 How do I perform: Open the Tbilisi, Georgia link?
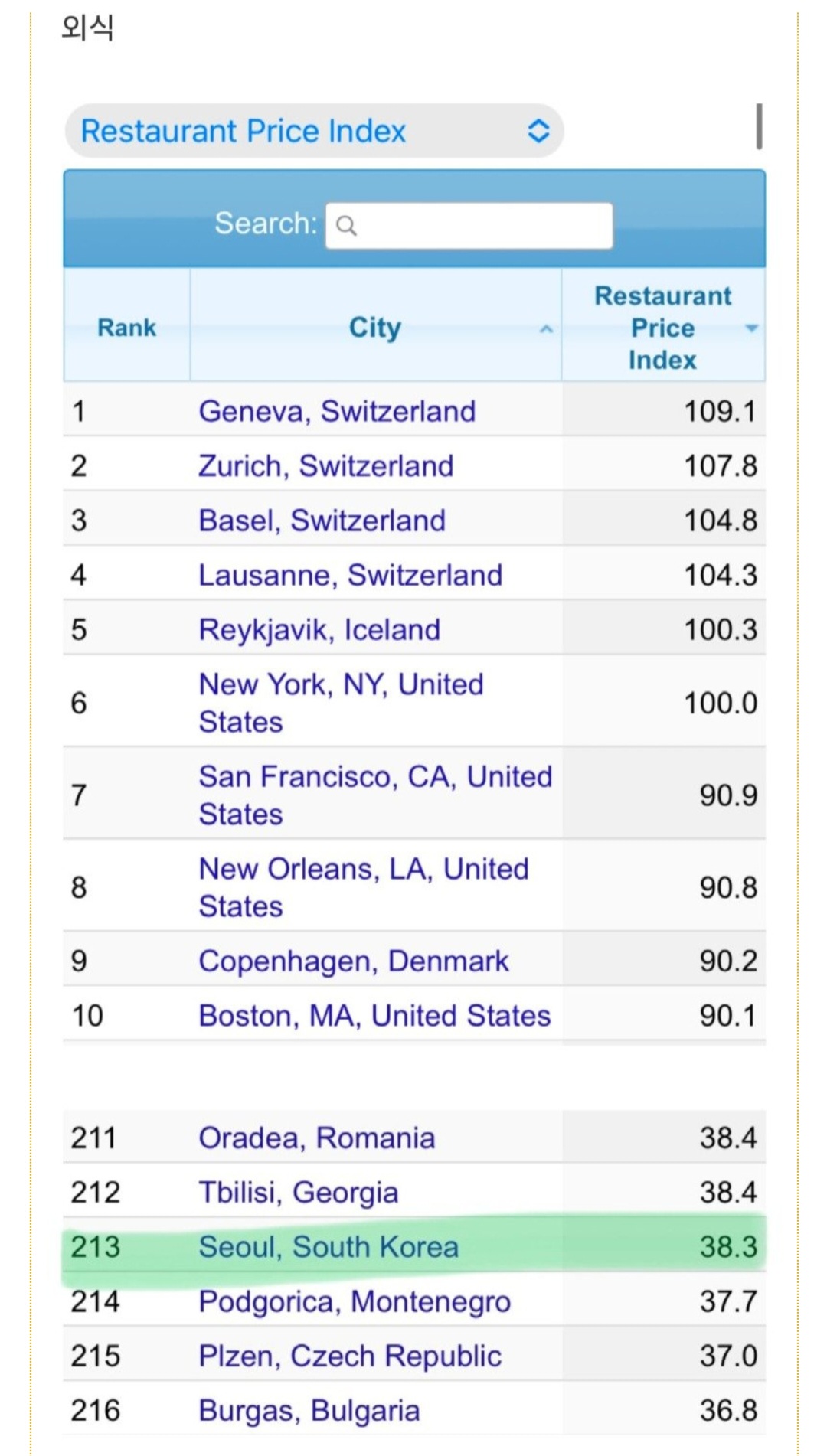299,1192
